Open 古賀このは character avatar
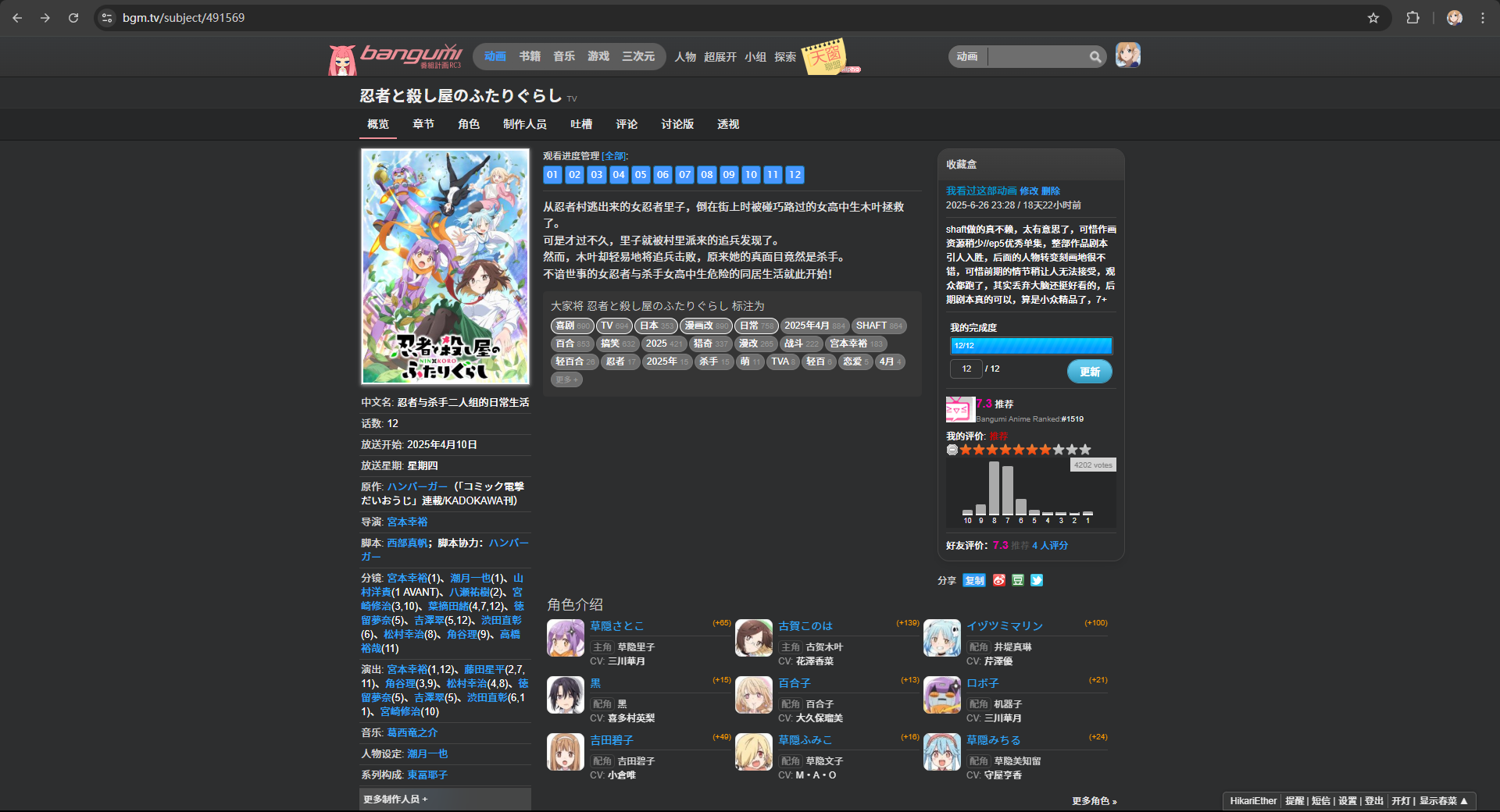This screenshot has width=1500, height=812. (754, 638)
